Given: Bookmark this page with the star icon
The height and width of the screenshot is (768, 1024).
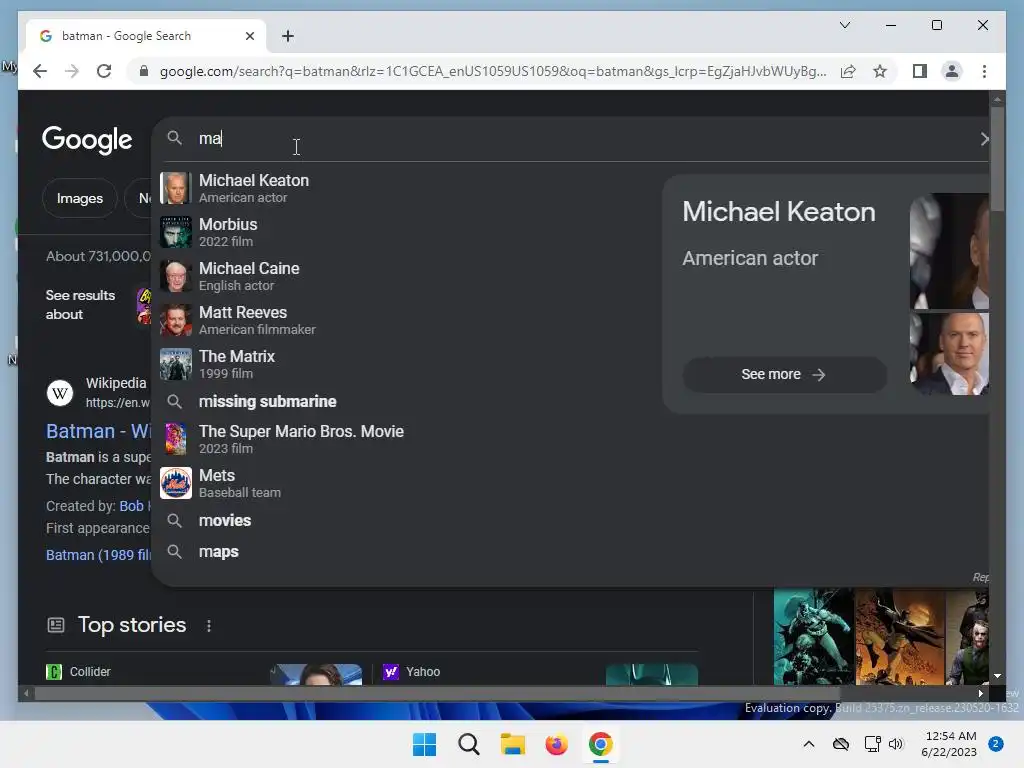Looking at the screenshot, I should pyautogui.click(x=880, y=71).
